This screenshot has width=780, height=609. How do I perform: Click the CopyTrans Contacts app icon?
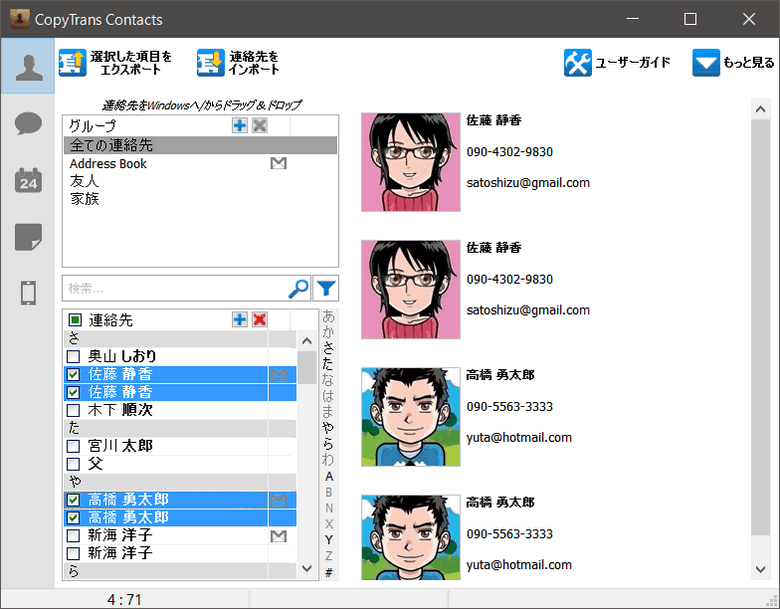point(20,19)
